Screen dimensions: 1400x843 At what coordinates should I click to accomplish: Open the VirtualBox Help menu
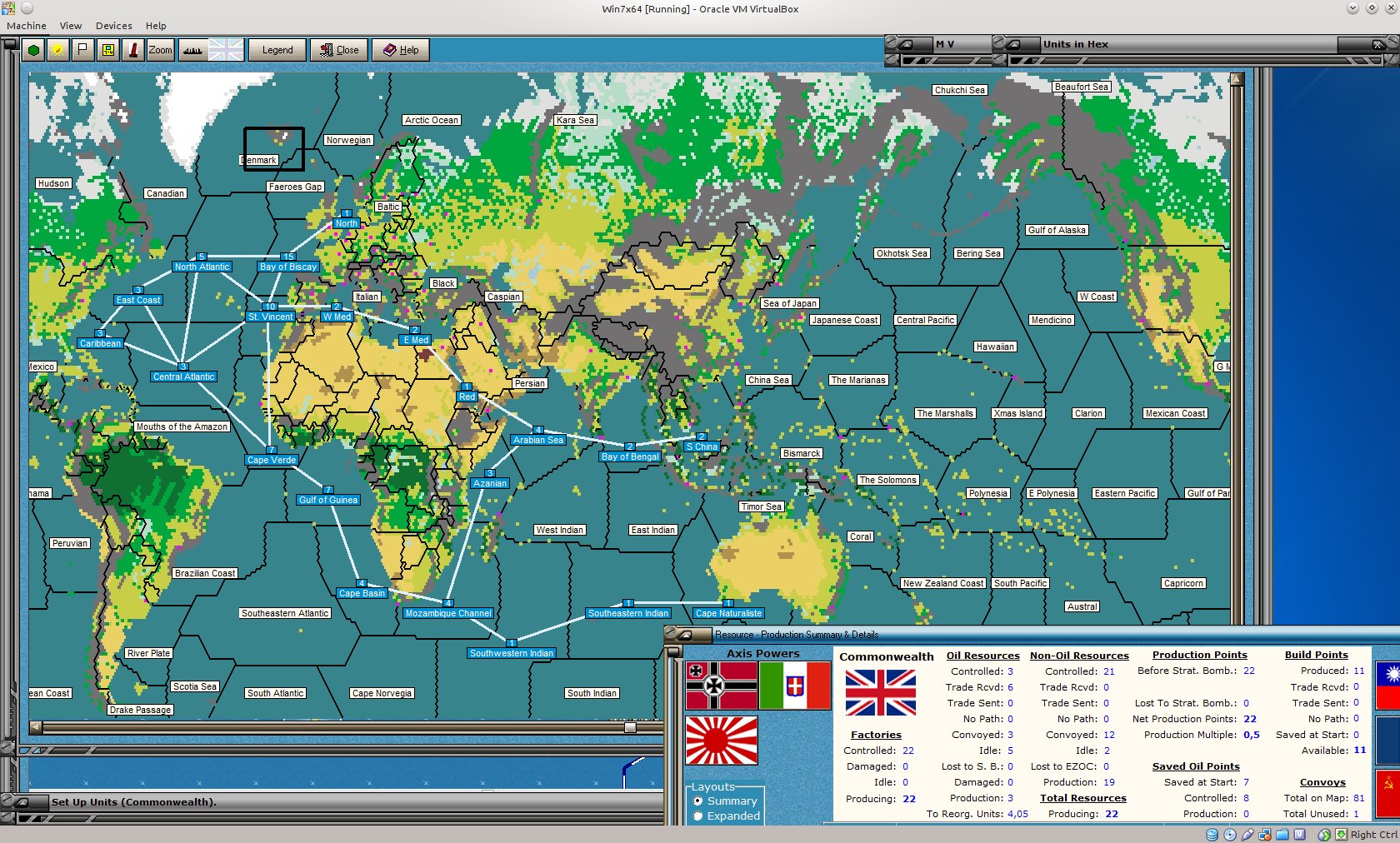pyautogui.click(x=156, y=26)
